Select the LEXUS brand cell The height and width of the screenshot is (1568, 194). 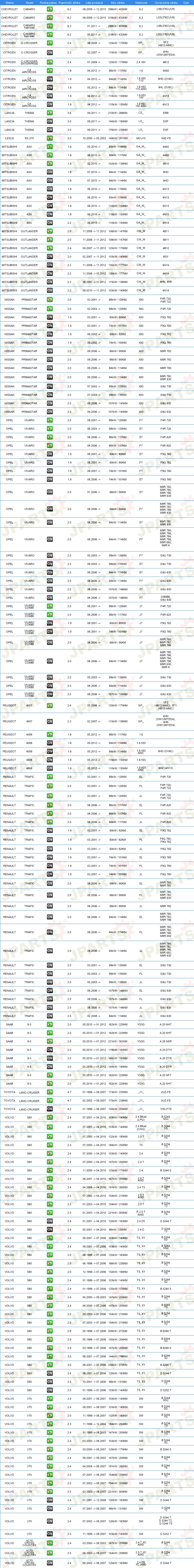(10, 138)
